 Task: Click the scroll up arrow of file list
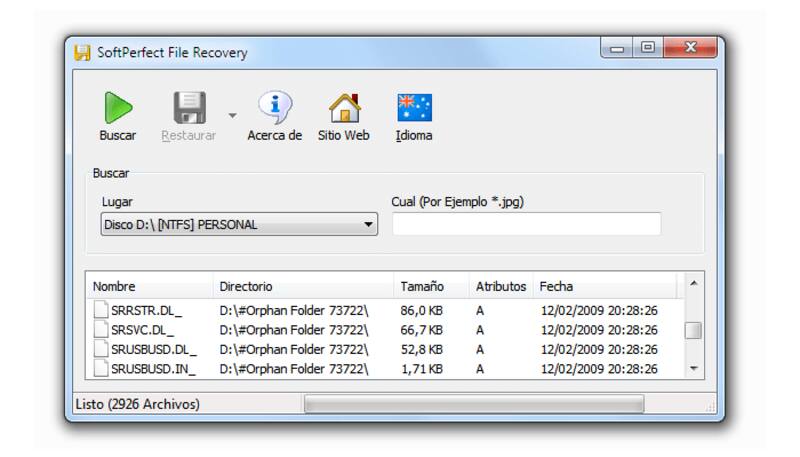point(693,285)
